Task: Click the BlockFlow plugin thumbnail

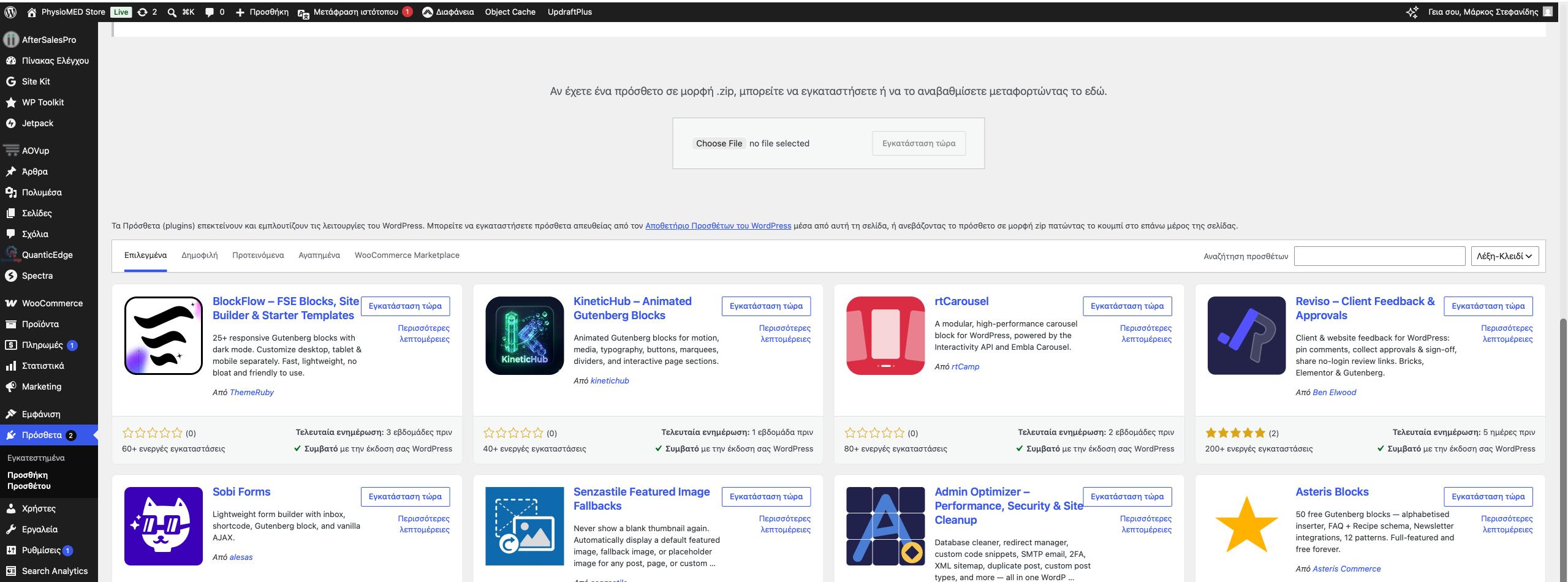Action: (163, 336)
